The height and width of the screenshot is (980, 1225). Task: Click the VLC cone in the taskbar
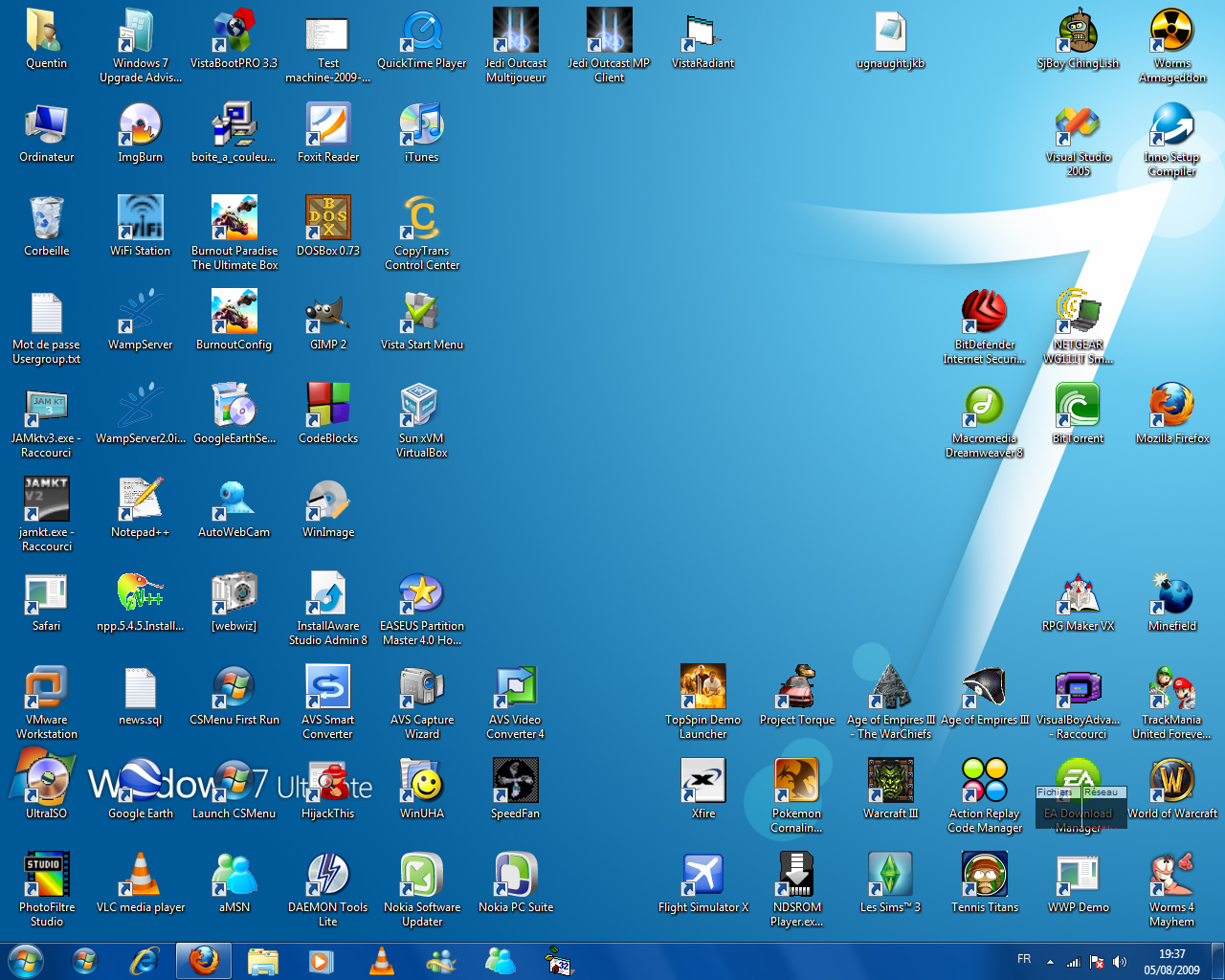[381, 960]
